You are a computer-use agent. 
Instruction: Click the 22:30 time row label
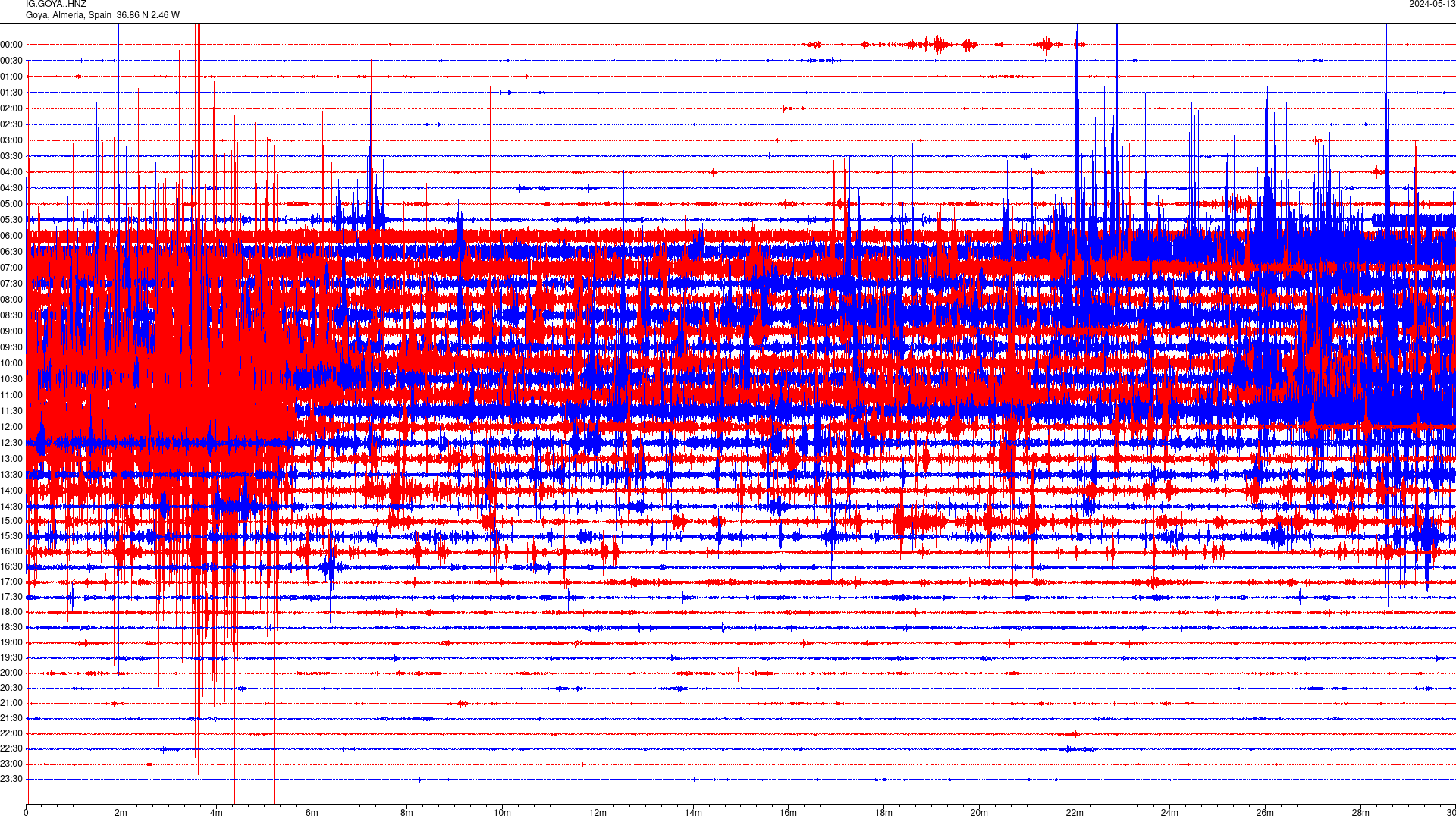[11, 748]
